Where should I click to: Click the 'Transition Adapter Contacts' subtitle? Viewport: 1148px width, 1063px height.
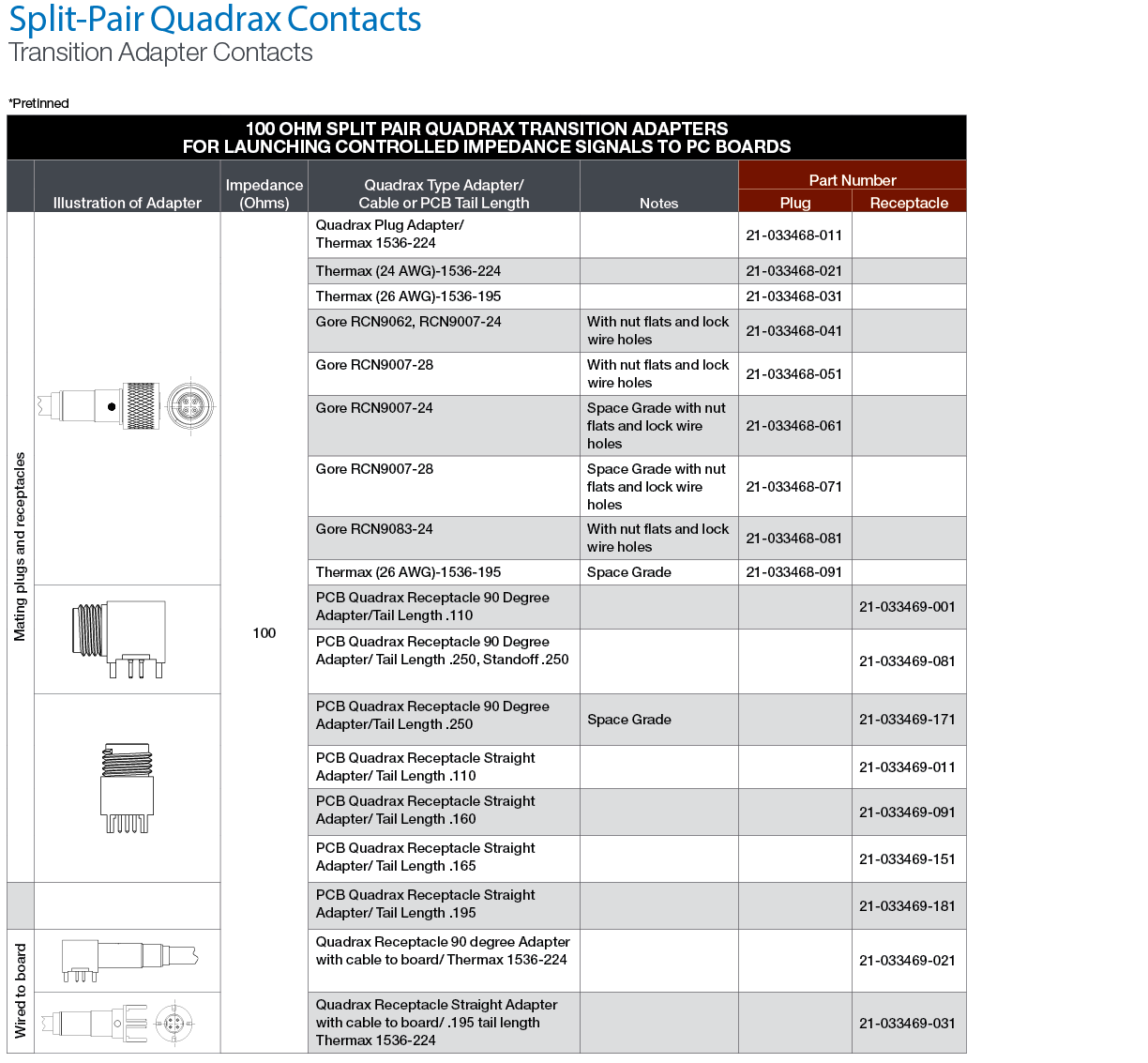(x=160, y=53)
